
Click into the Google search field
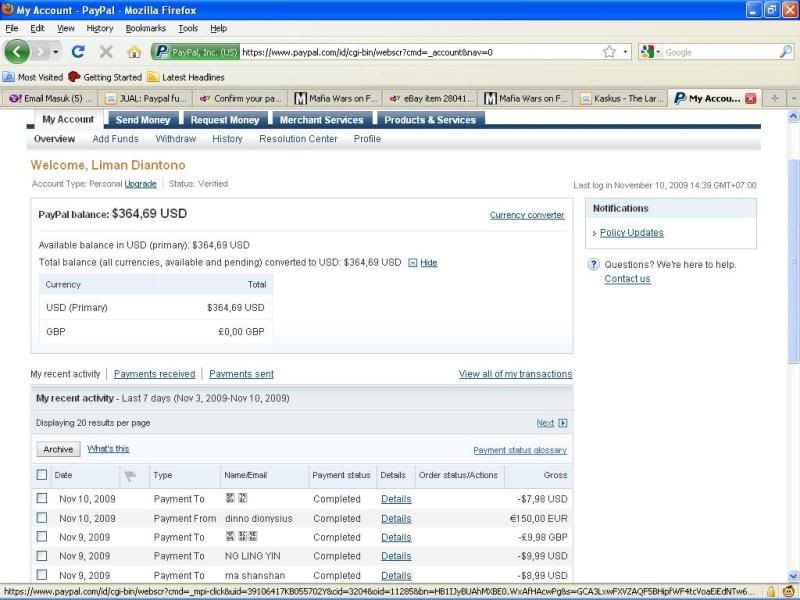tap(720, 52)
